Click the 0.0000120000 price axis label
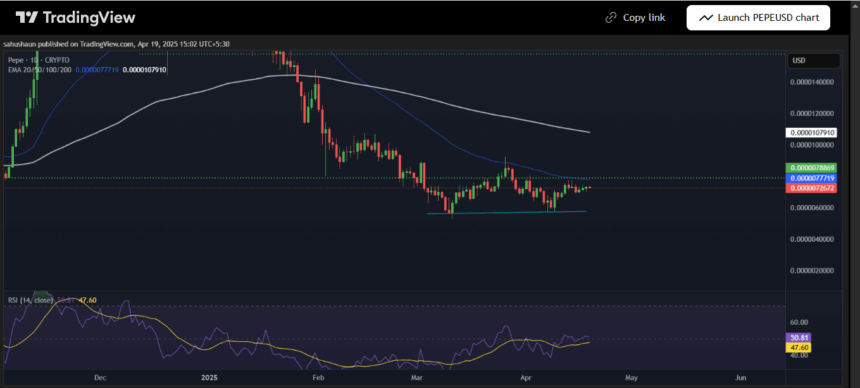 tap(812, 114)
